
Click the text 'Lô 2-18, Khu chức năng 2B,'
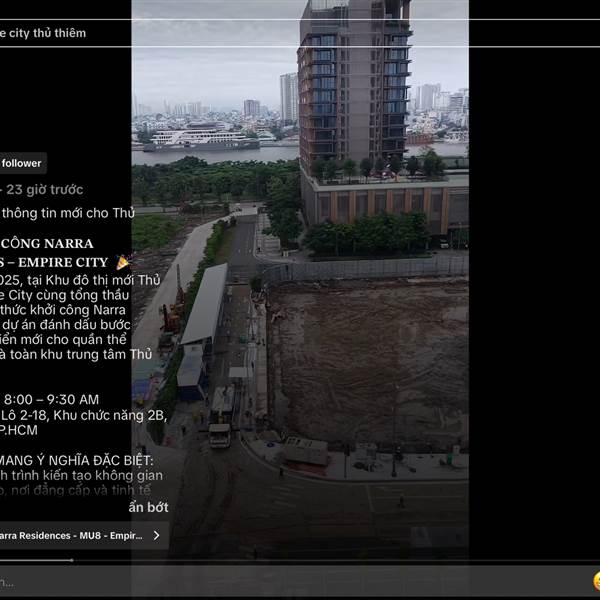point(84,415)
